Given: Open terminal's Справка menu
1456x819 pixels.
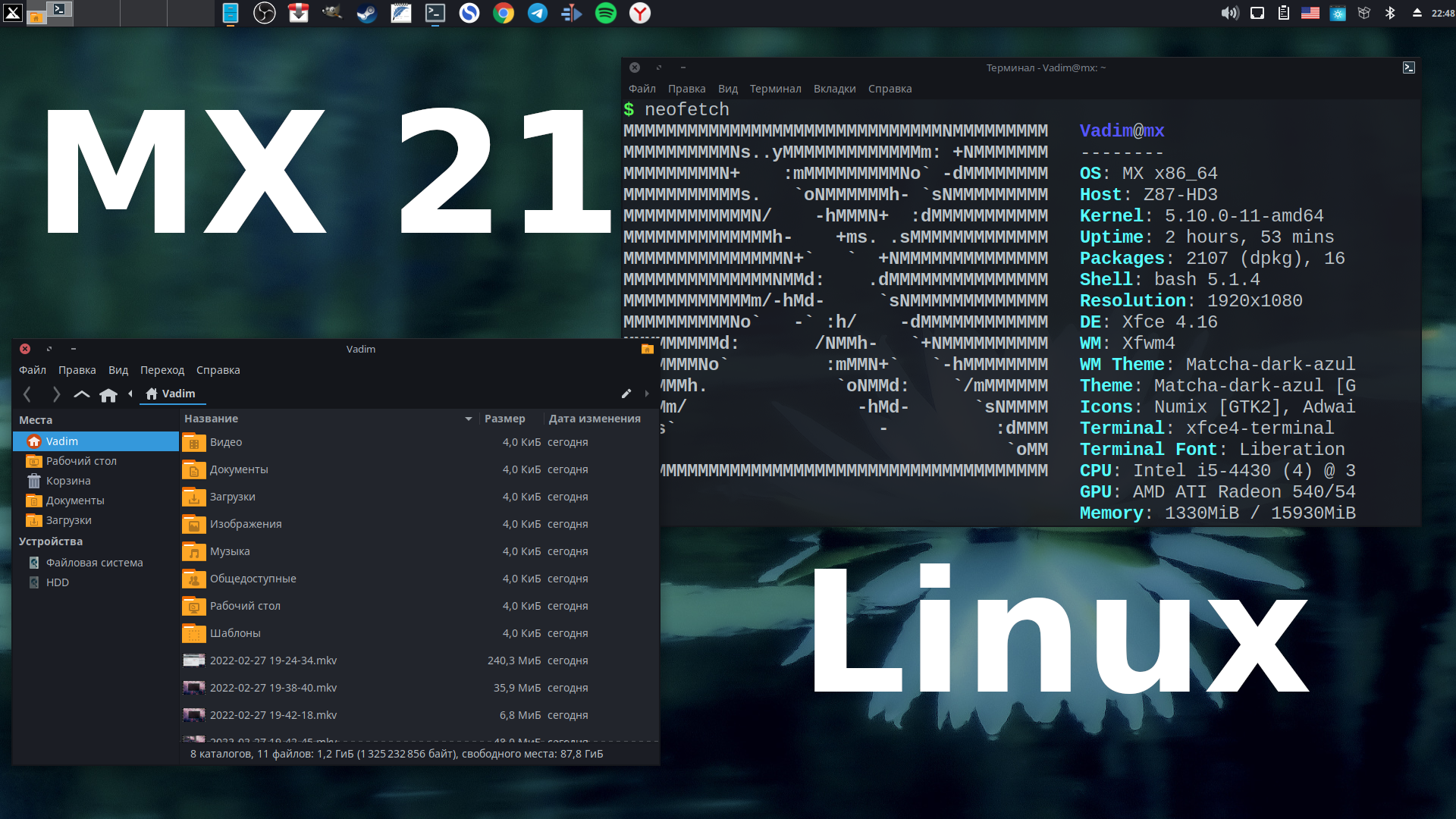Looking at the screenshot, I should [x=890, y=89].
